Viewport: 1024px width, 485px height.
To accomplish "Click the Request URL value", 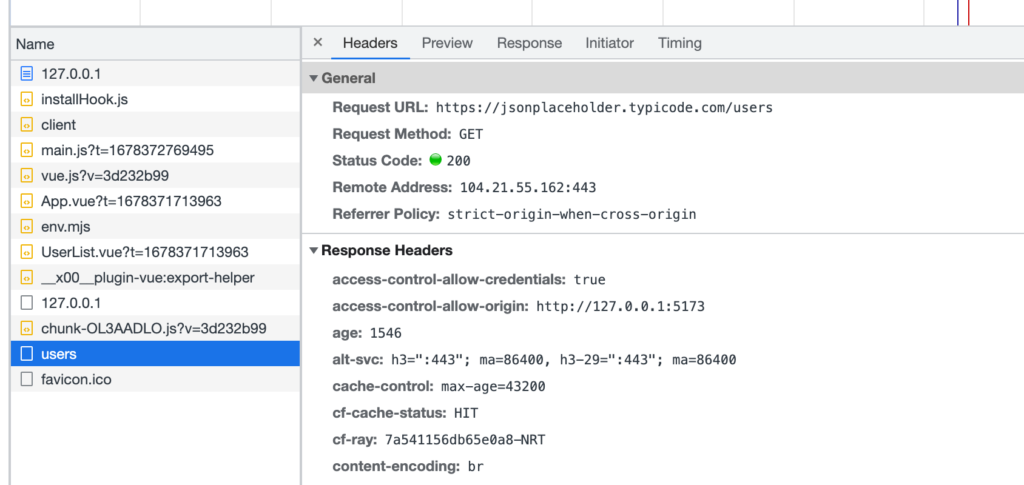I will coord(604,107).
